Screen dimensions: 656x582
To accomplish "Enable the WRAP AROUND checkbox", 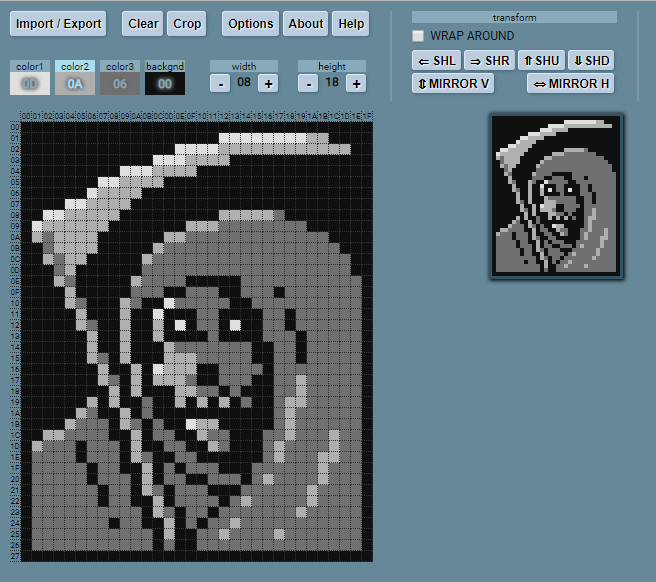I will [419, 36].
